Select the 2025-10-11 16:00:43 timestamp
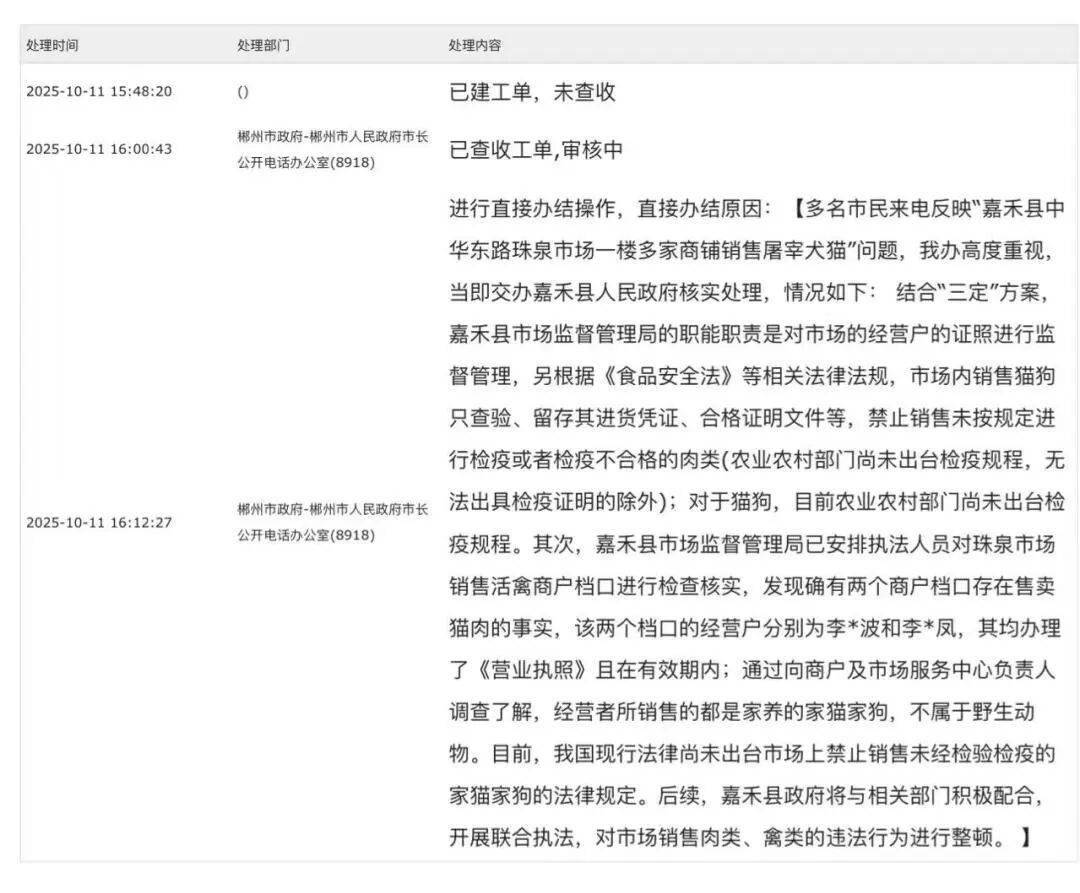The height and width of the screenshot is (893, 1080). point(99,149)
